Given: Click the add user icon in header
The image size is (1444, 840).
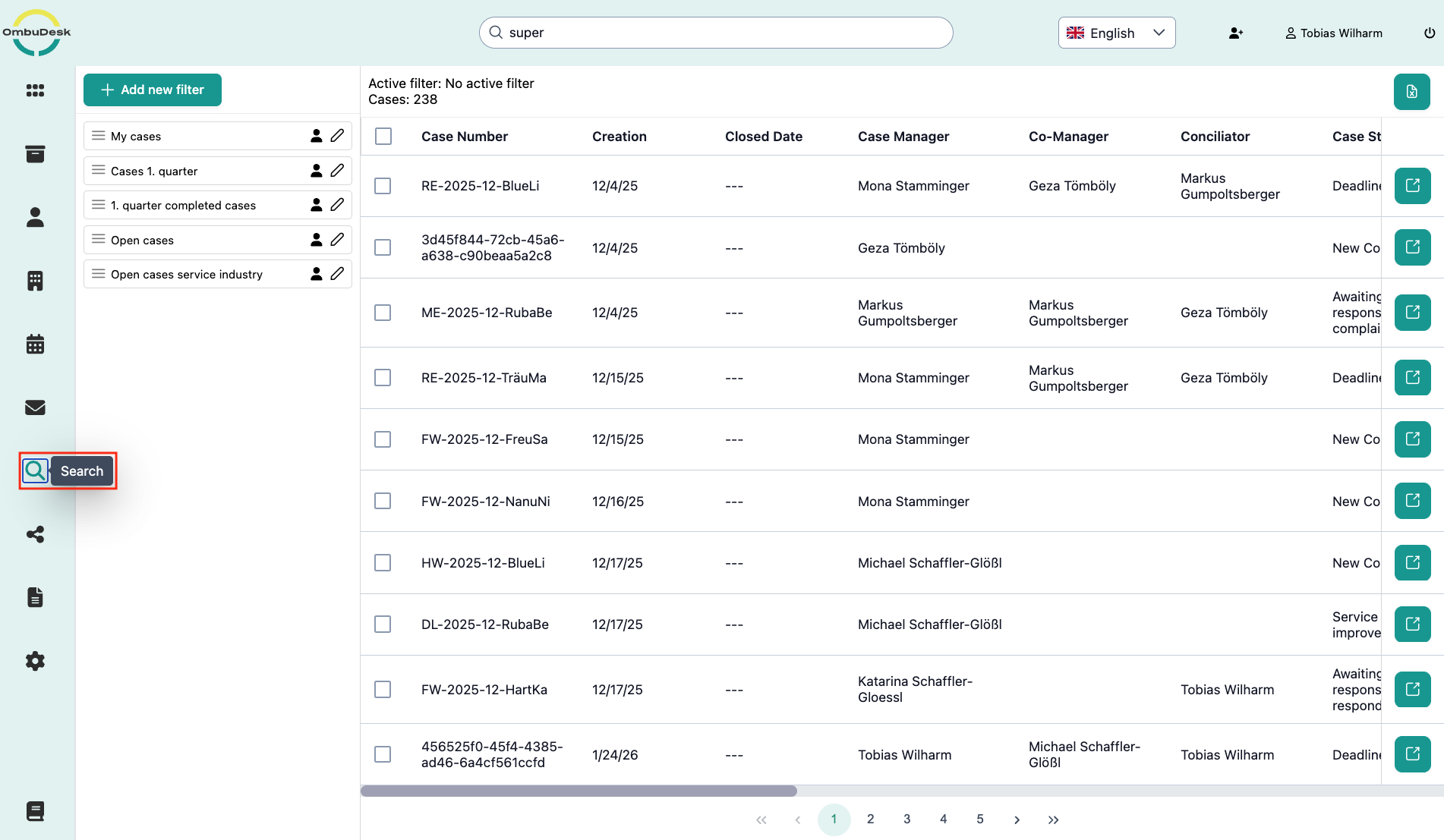Looking at the screenshot, I should click(1236, 33).
